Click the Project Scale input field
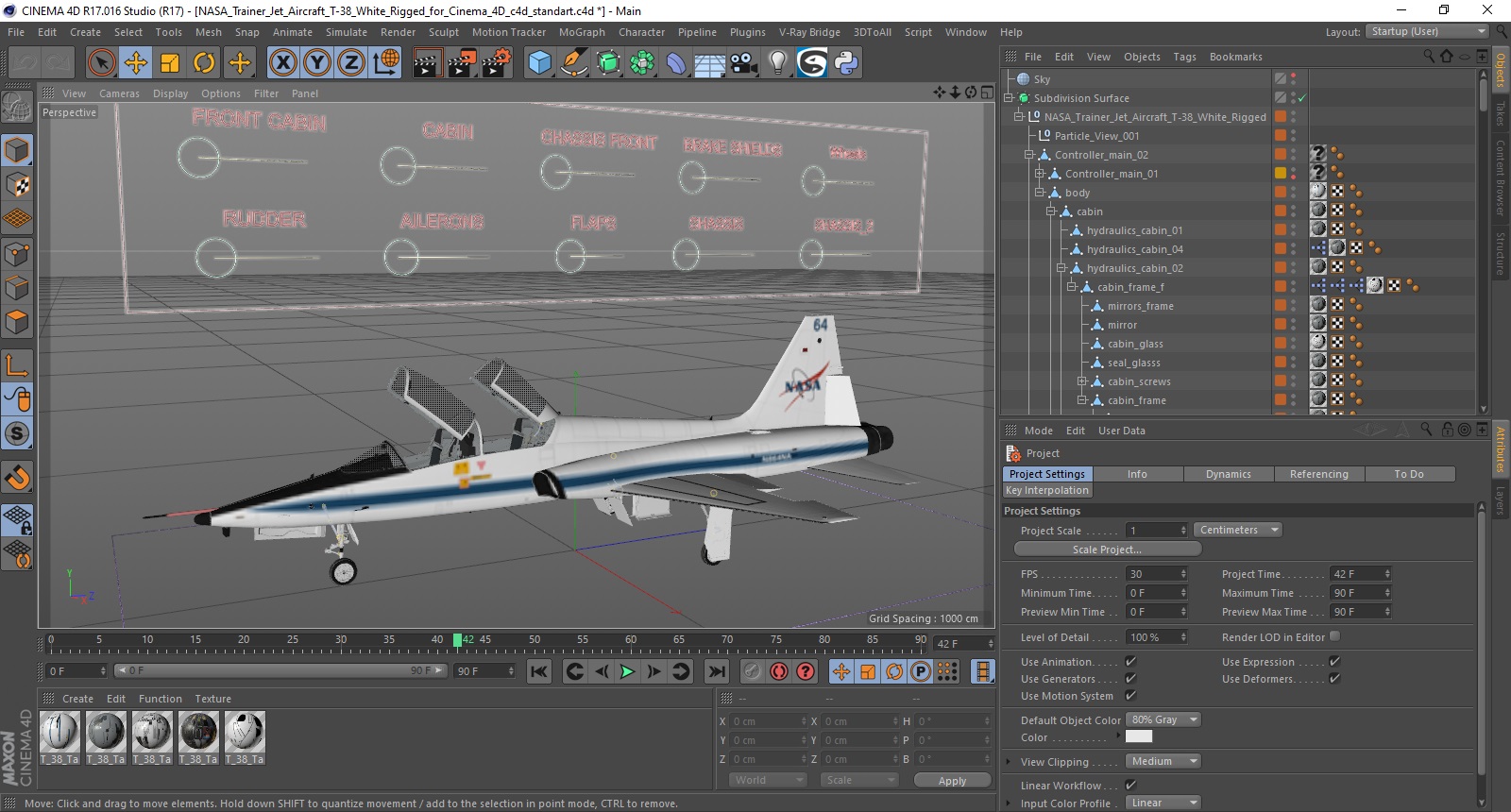 (x=1157, y=531)
